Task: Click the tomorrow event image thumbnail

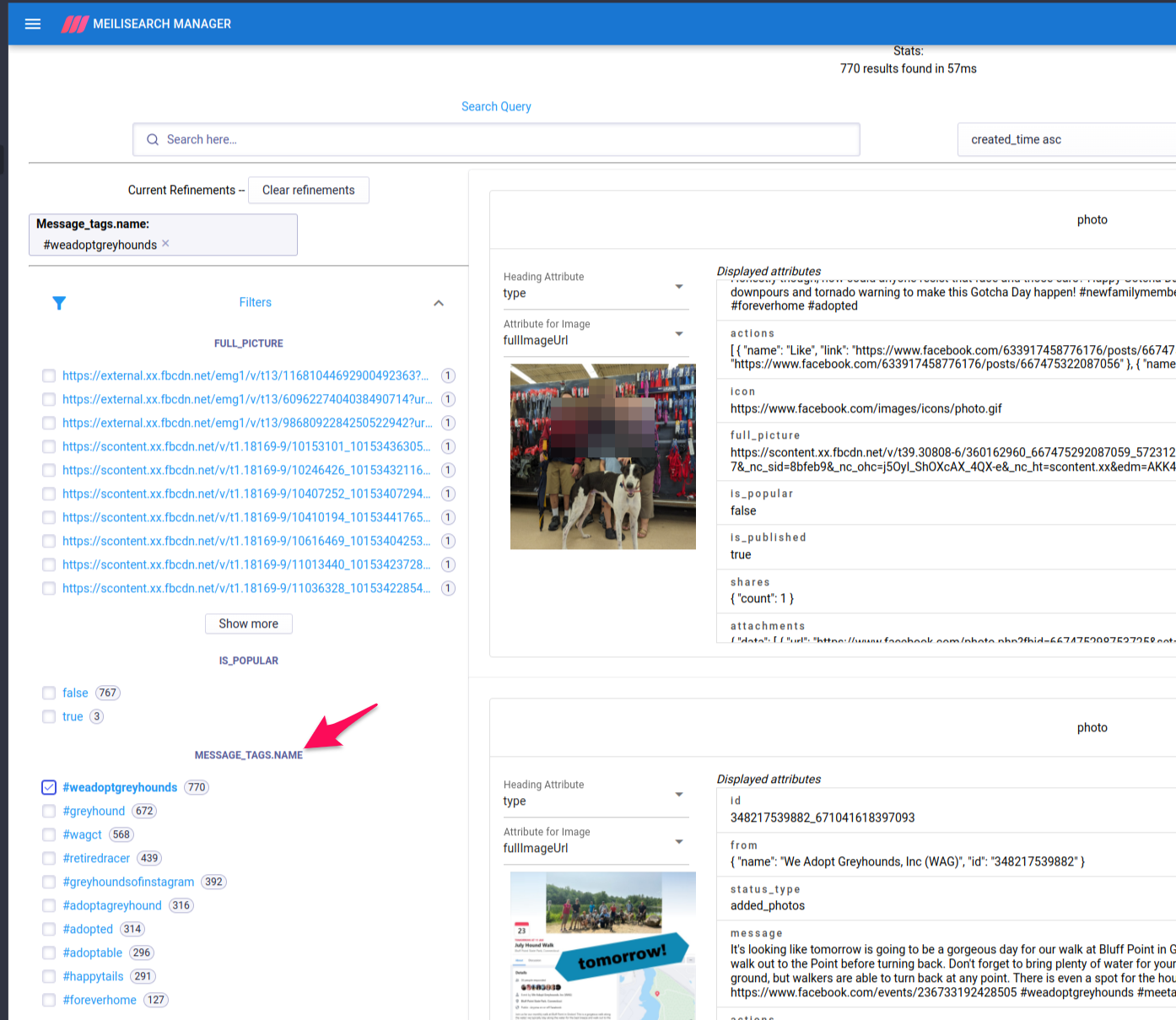Action: pos(602,945)
